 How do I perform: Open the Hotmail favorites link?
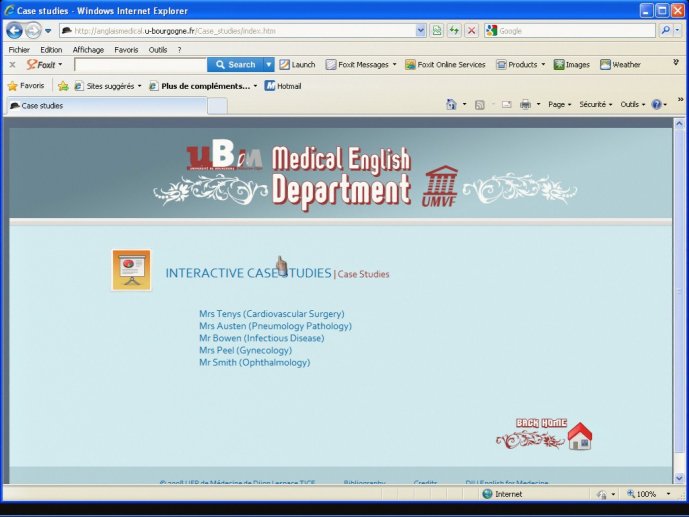tap(283, 86)
